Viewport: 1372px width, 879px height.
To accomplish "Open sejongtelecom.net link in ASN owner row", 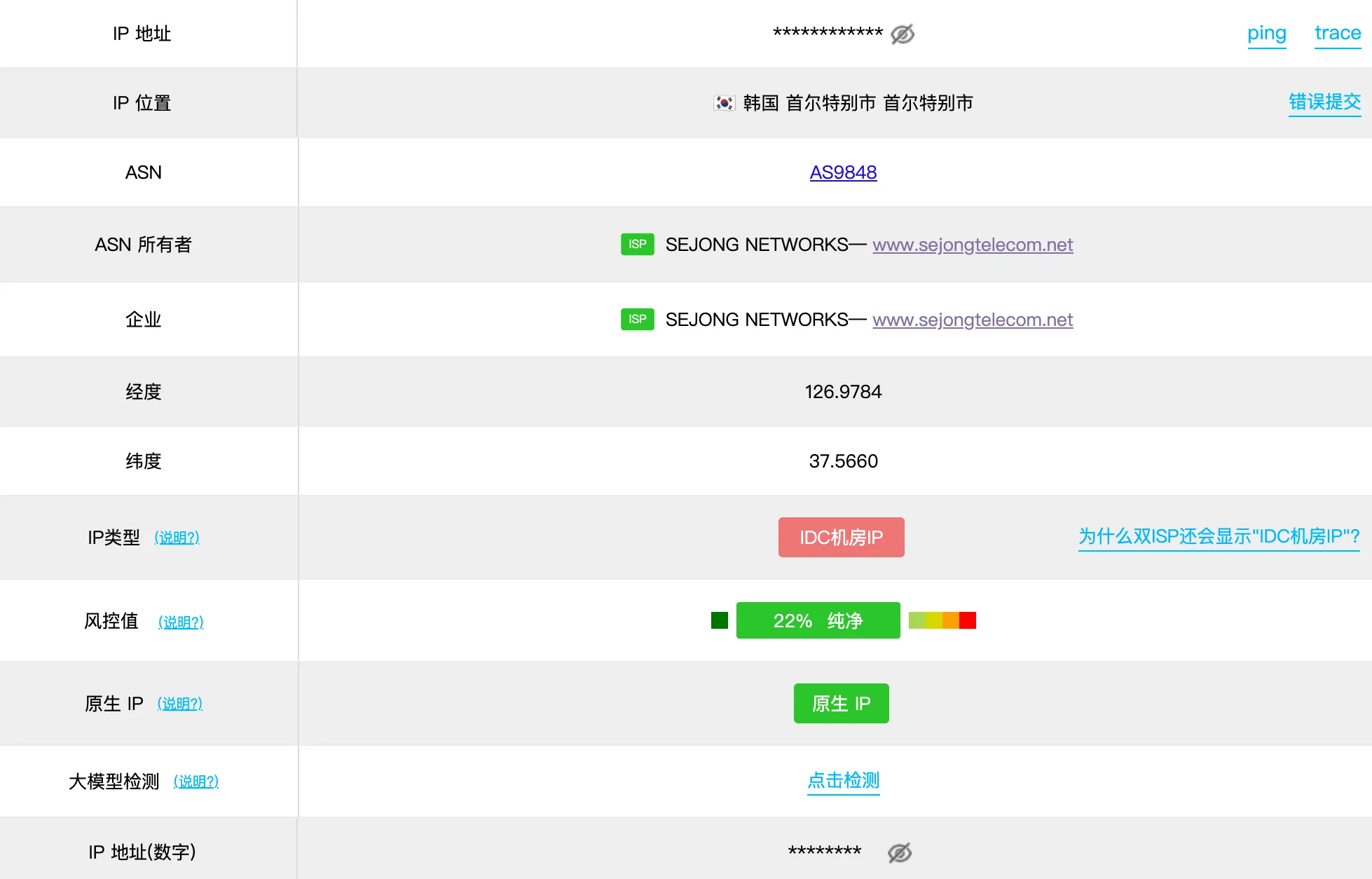I will pos(972,245).
